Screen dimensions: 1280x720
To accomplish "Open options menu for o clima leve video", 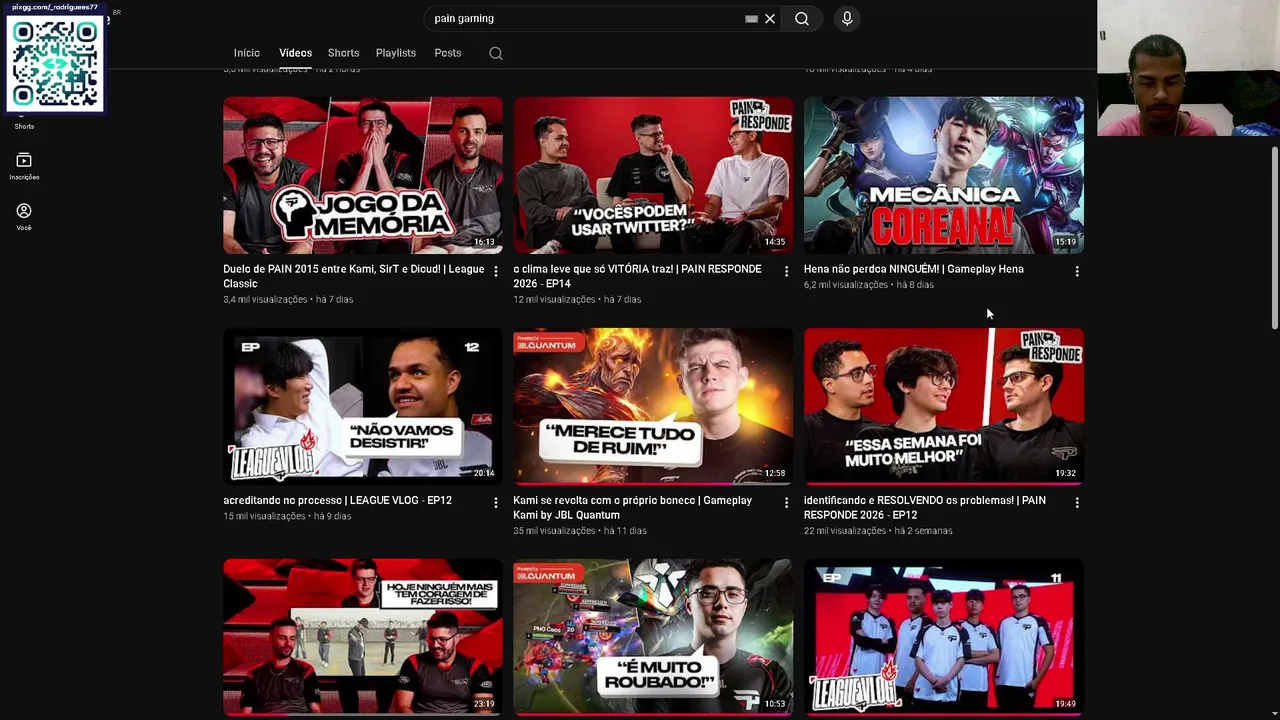I will [x=786, y=271].
